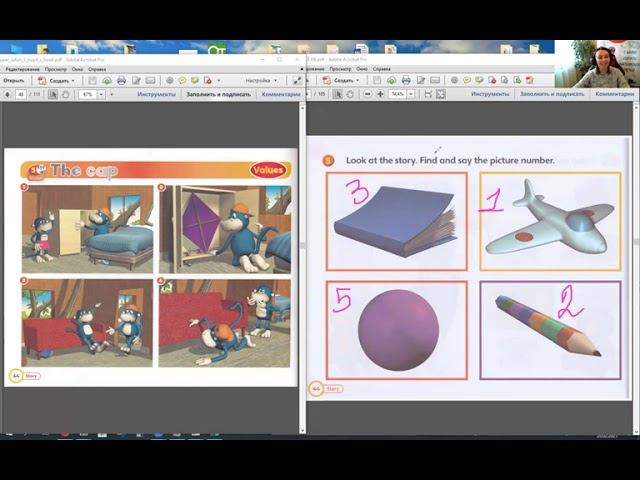
Task: Select the arrow selection tool in right window
Action: pyautogui.click(x=337, y=94)
